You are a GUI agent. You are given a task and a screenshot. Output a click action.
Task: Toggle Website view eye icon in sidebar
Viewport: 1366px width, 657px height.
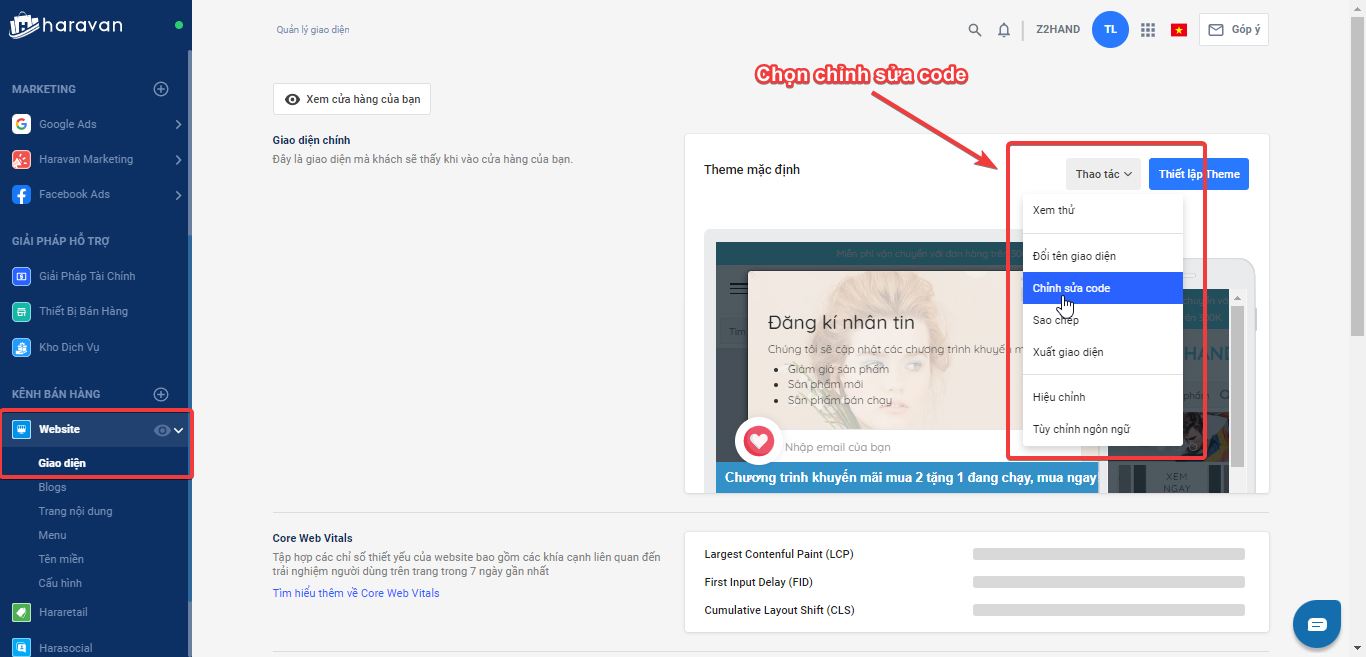[162, 430]
